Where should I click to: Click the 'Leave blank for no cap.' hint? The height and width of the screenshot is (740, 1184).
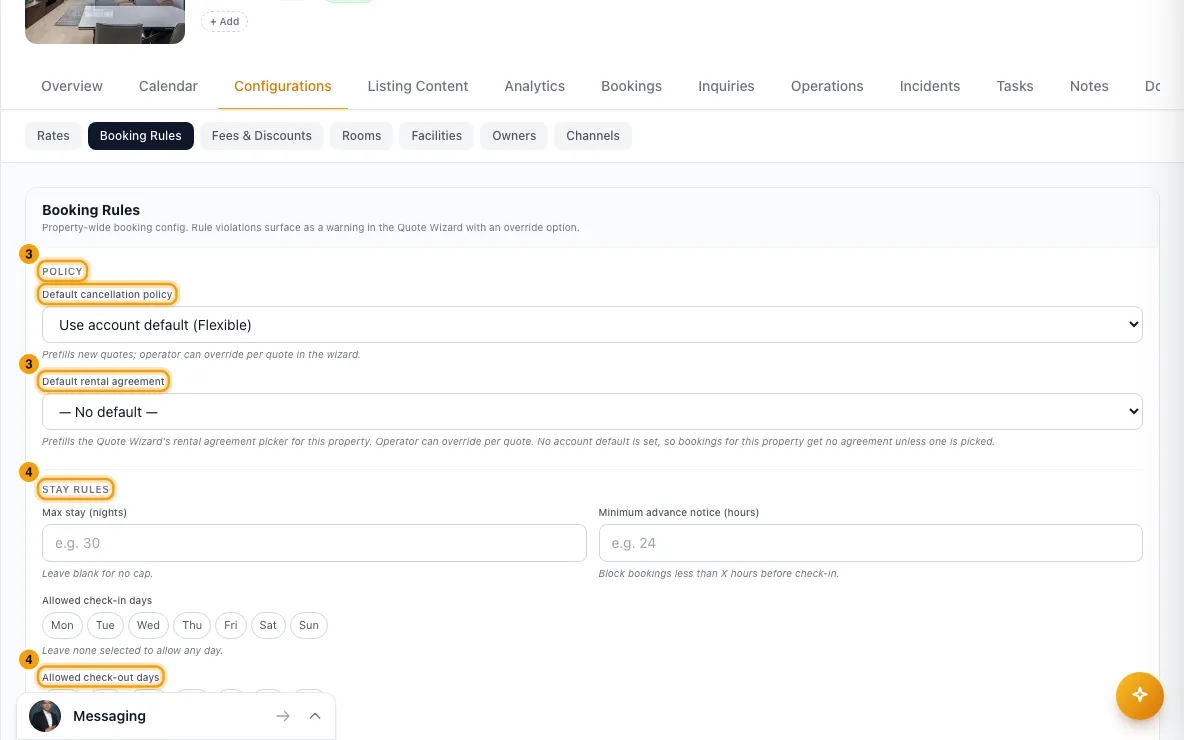coord(97,574)
